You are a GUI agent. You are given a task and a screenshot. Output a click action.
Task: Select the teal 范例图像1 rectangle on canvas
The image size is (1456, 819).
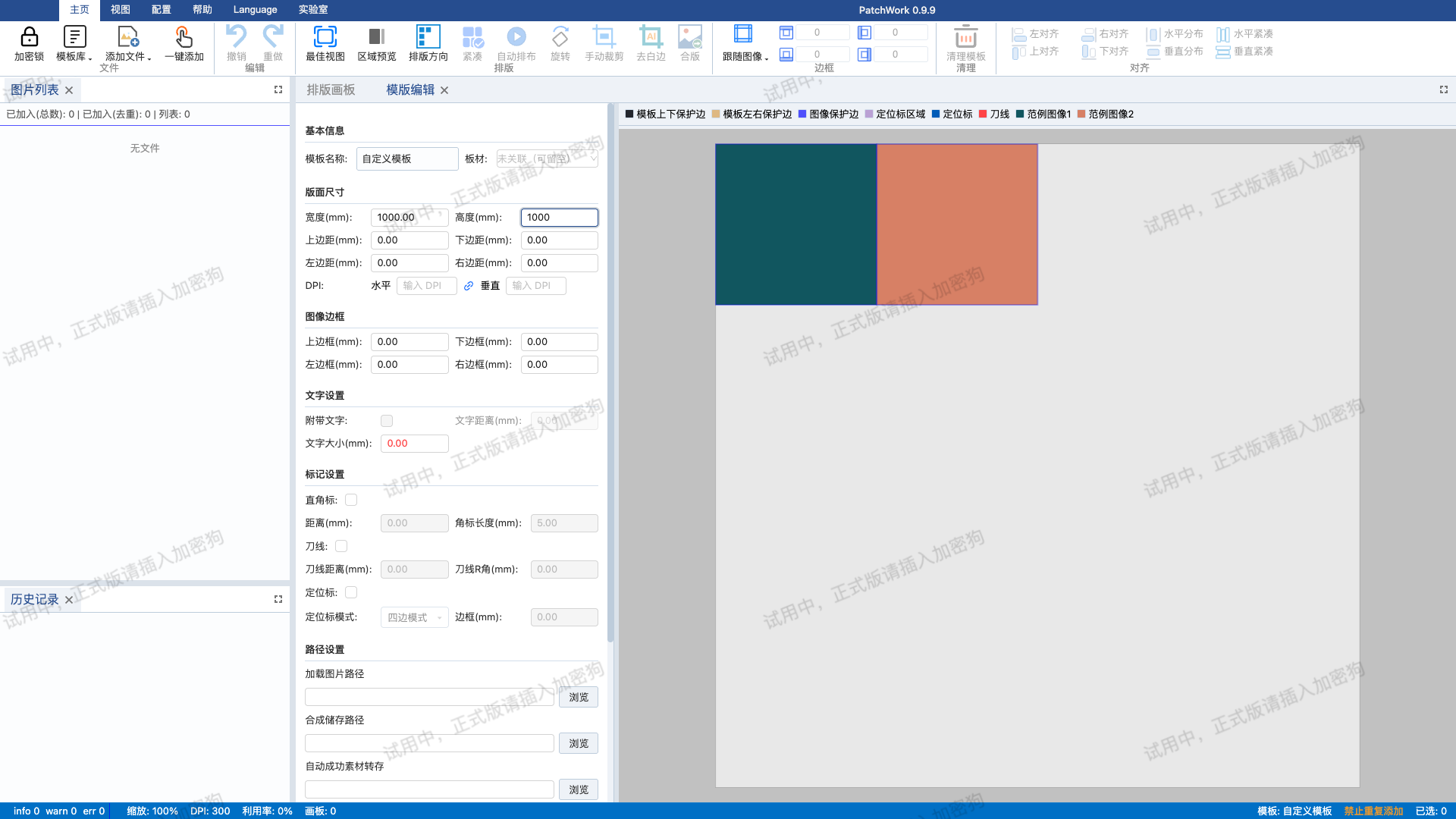pos(796,224)
